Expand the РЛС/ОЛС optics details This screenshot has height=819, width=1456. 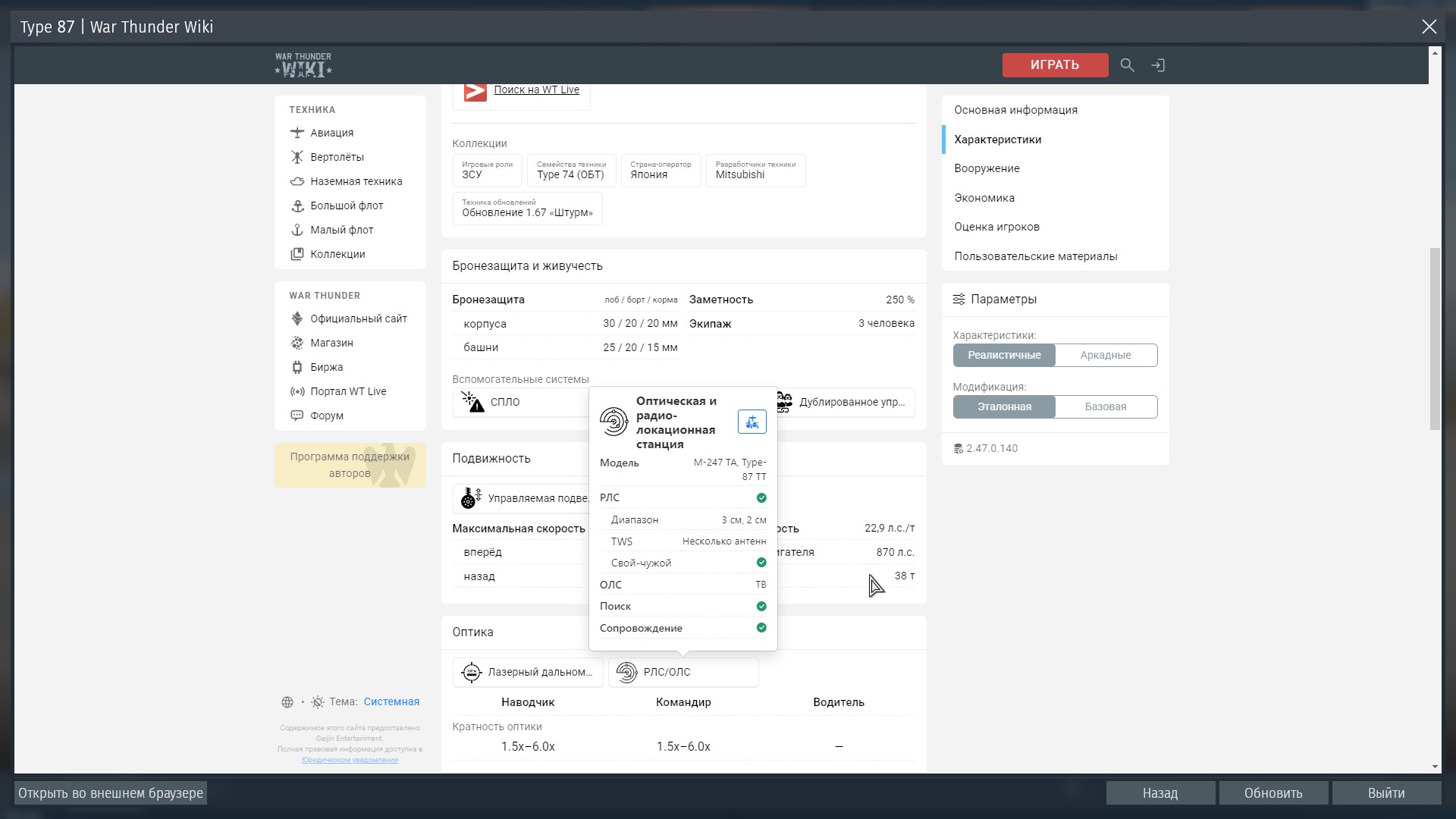coord(682,672)
